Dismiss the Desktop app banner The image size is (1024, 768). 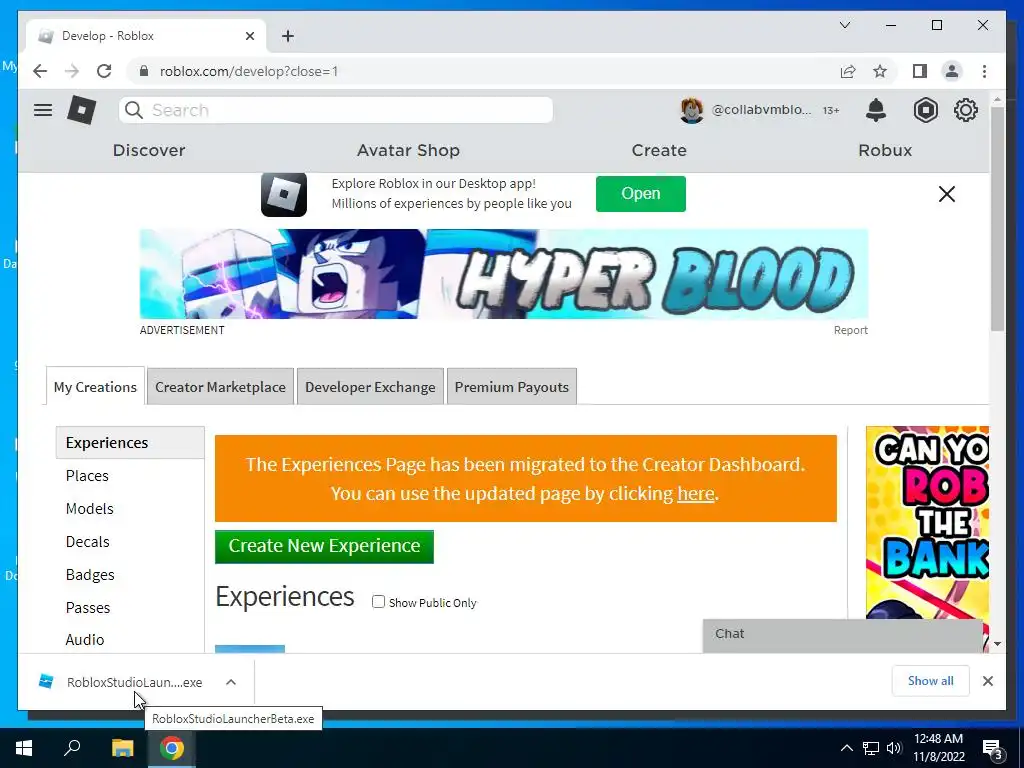tap(946, 194)
